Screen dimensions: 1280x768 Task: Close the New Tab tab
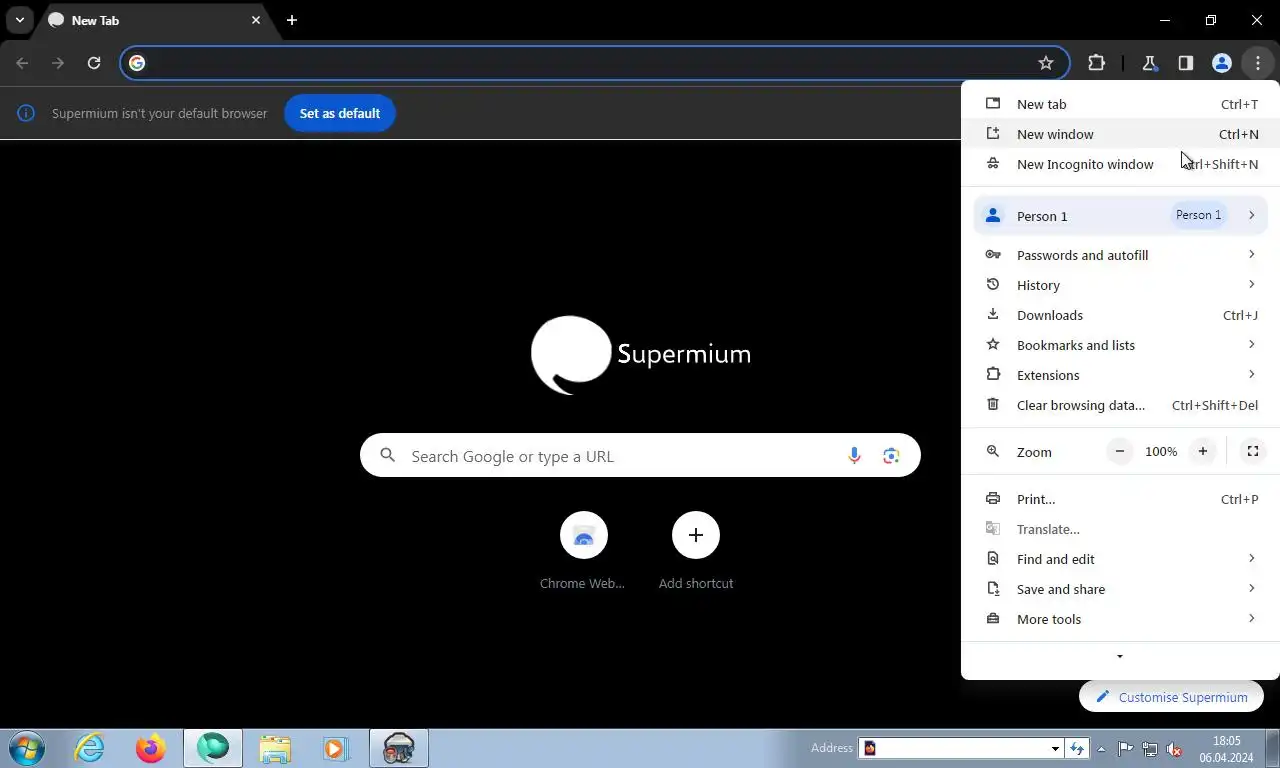point(256,20)
